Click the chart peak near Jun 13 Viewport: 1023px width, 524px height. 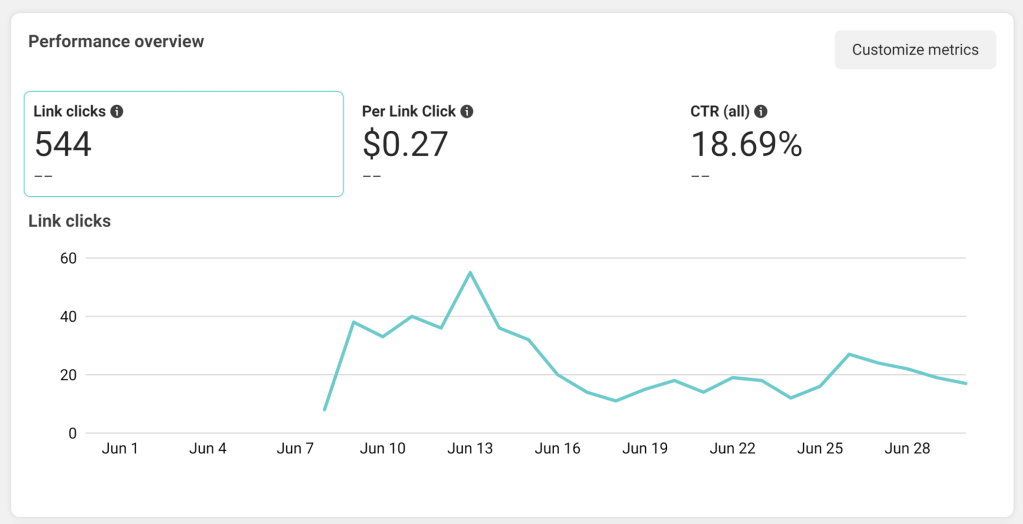pos(470,273)
